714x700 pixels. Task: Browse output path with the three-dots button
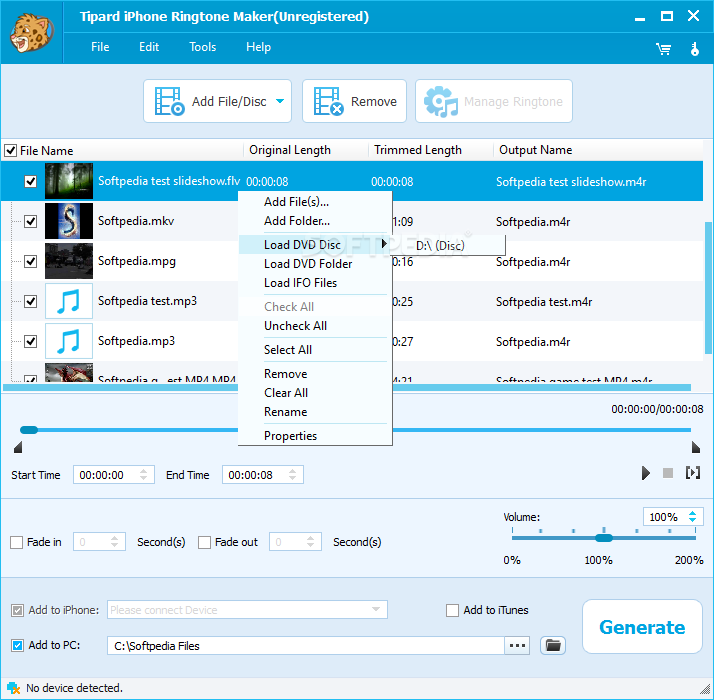(x=517, y=645)
